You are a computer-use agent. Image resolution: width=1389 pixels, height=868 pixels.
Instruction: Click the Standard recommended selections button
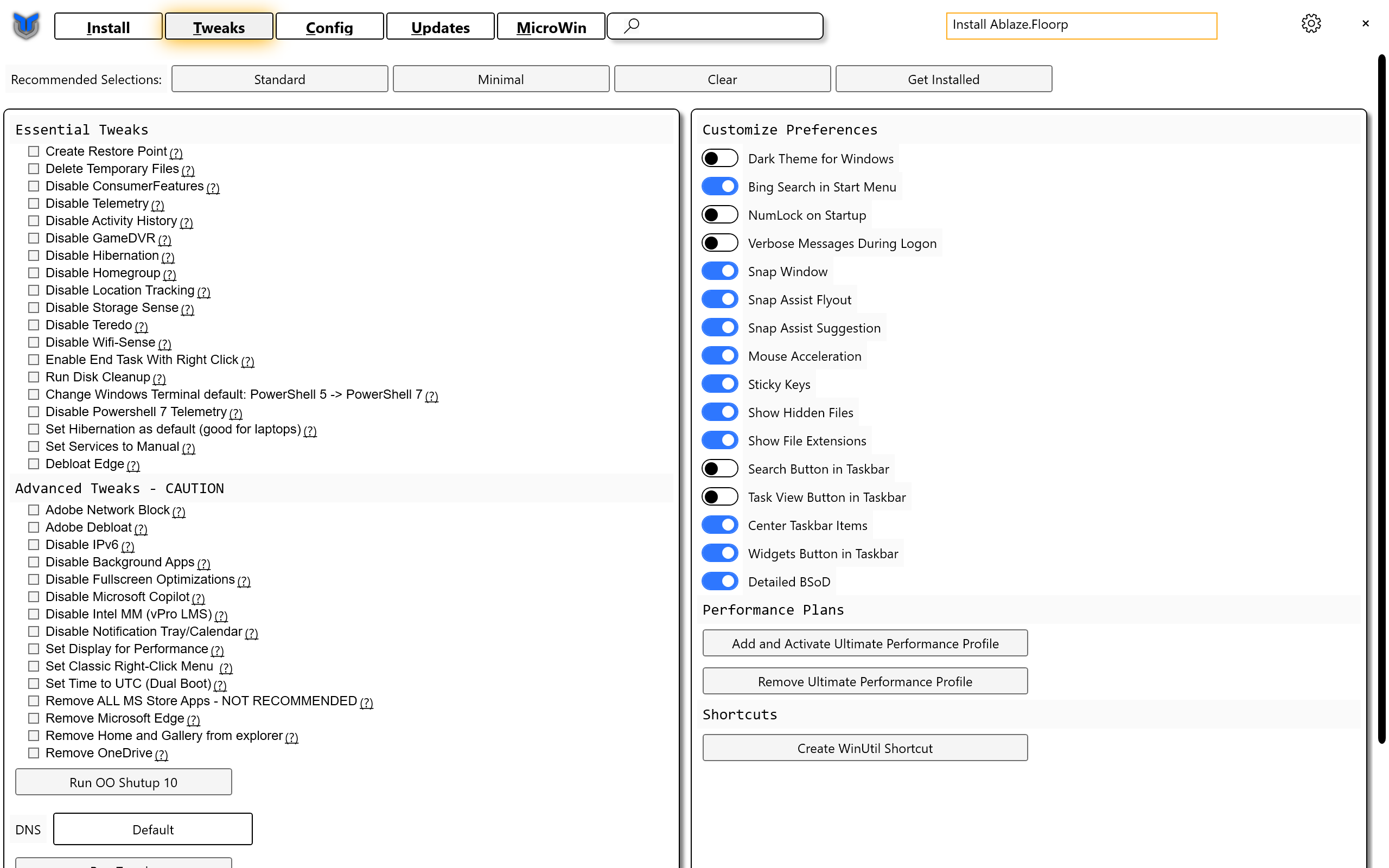279,78
